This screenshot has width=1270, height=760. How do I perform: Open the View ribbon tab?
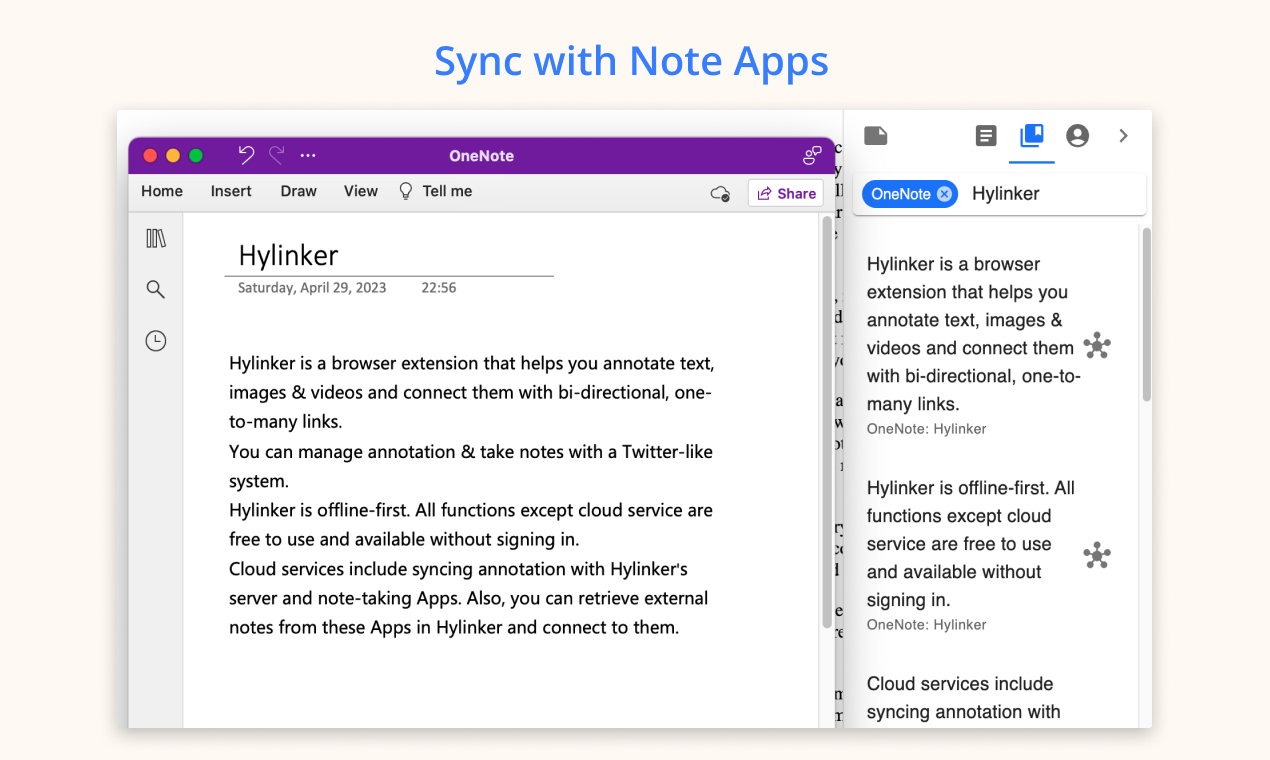click(361, 191)
